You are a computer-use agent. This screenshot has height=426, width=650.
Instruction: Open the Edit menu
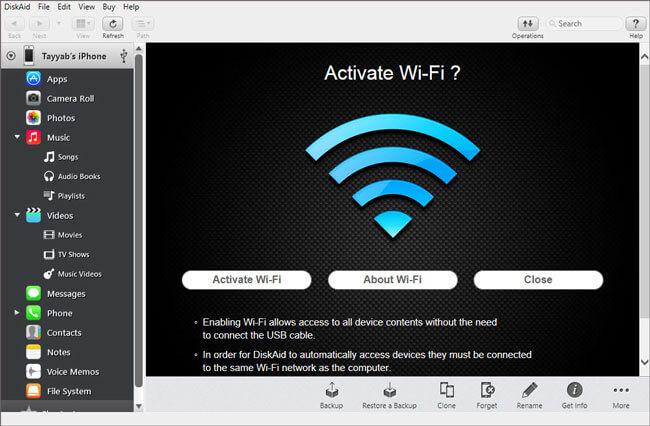(64, 7)
